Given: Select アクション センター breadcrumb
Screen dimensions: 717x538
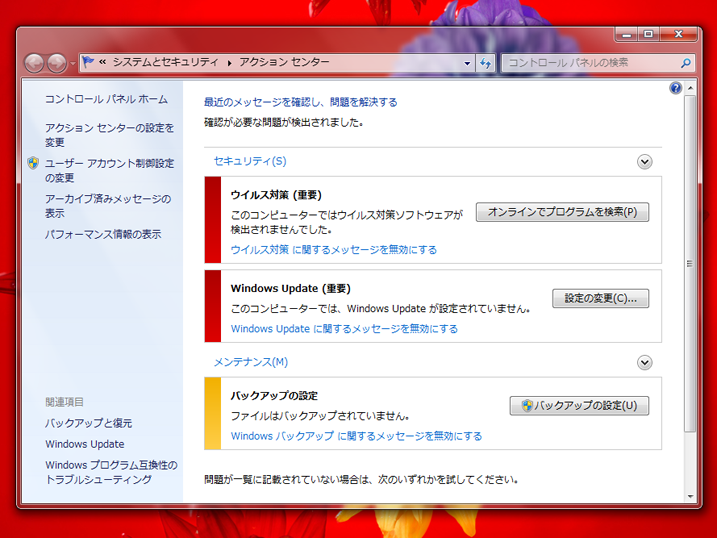Looking at the screenshot, I should (284, 62).
